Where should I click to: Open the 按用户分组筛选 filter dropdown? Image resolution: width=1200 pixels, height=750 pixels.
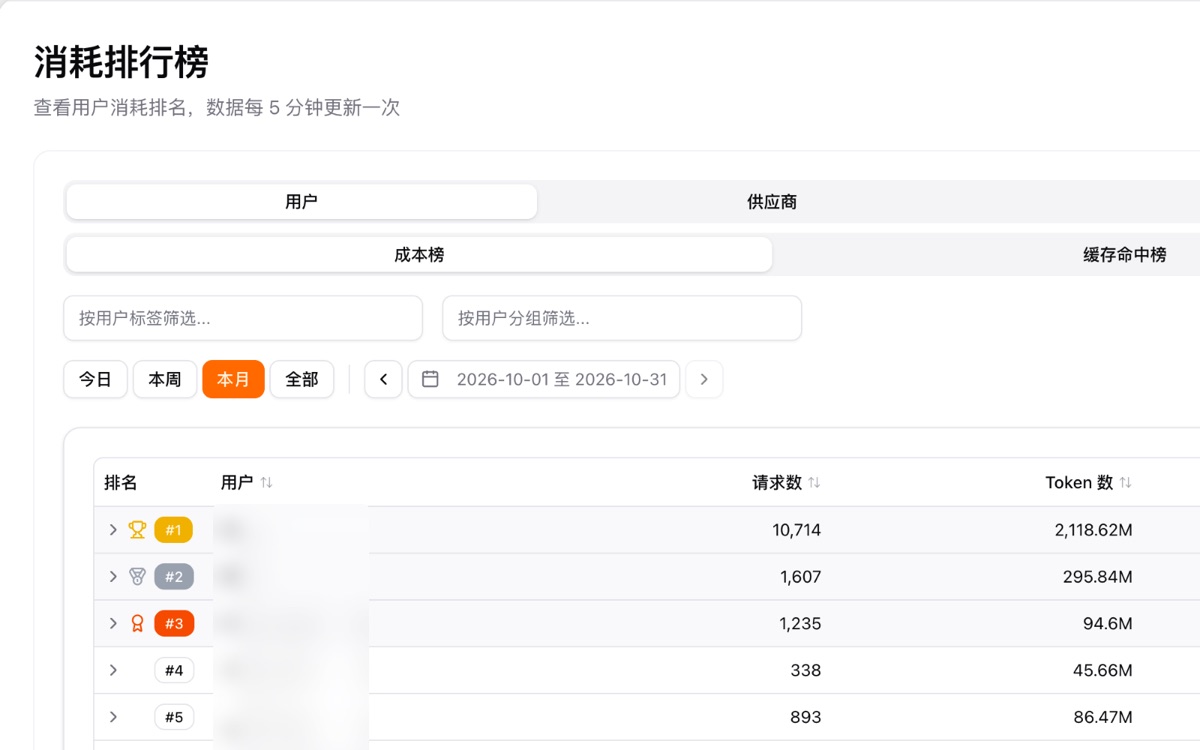click(x=622, y=318)
